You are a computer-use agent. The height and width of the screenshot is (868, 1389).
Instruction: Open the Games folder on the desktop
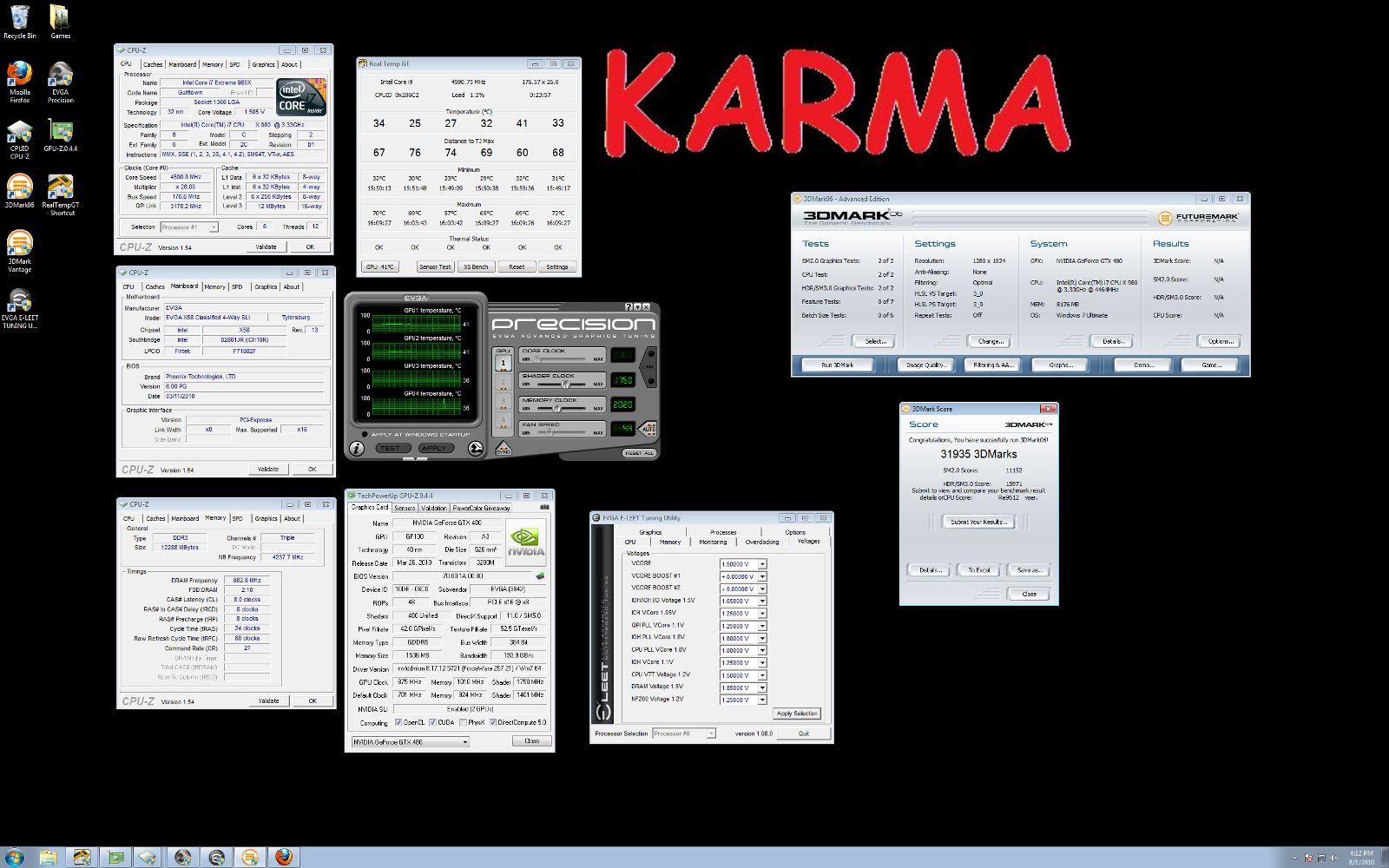coord(60,23)
